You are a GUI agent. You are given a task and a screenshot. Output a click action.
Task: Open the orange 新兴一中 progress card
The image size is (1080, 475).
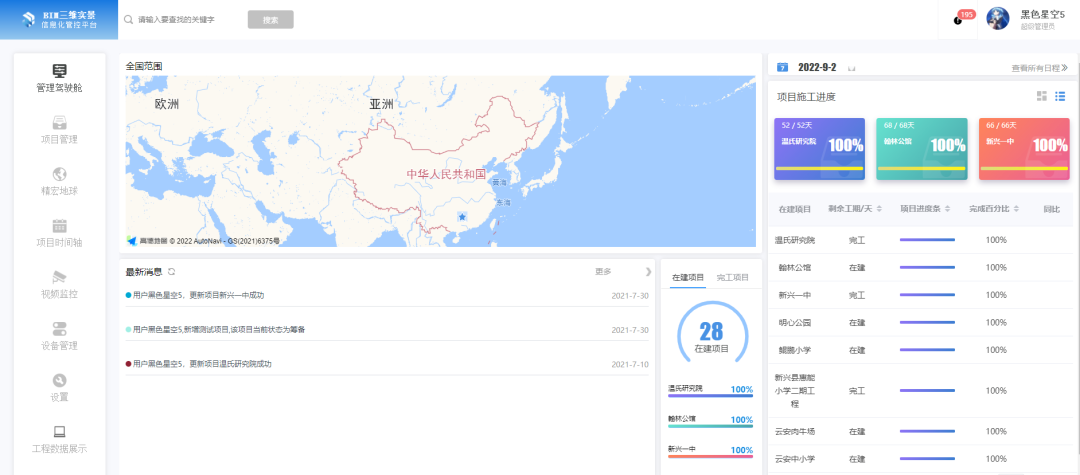click(x=1024, y=149)
